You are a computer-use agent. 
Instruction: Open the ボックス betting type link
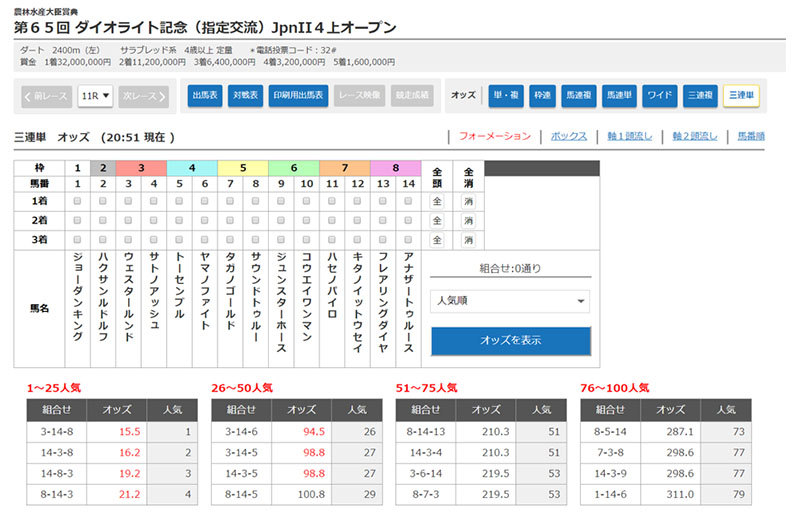click(569, 136)
